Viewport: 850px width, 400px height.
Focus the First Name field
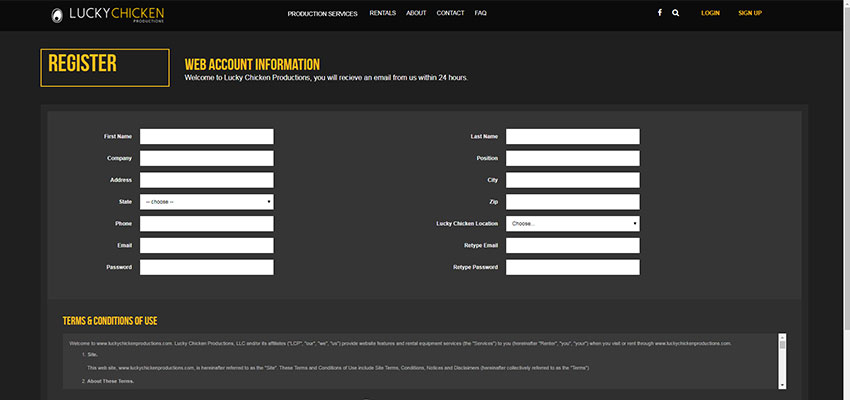[207, 137]
